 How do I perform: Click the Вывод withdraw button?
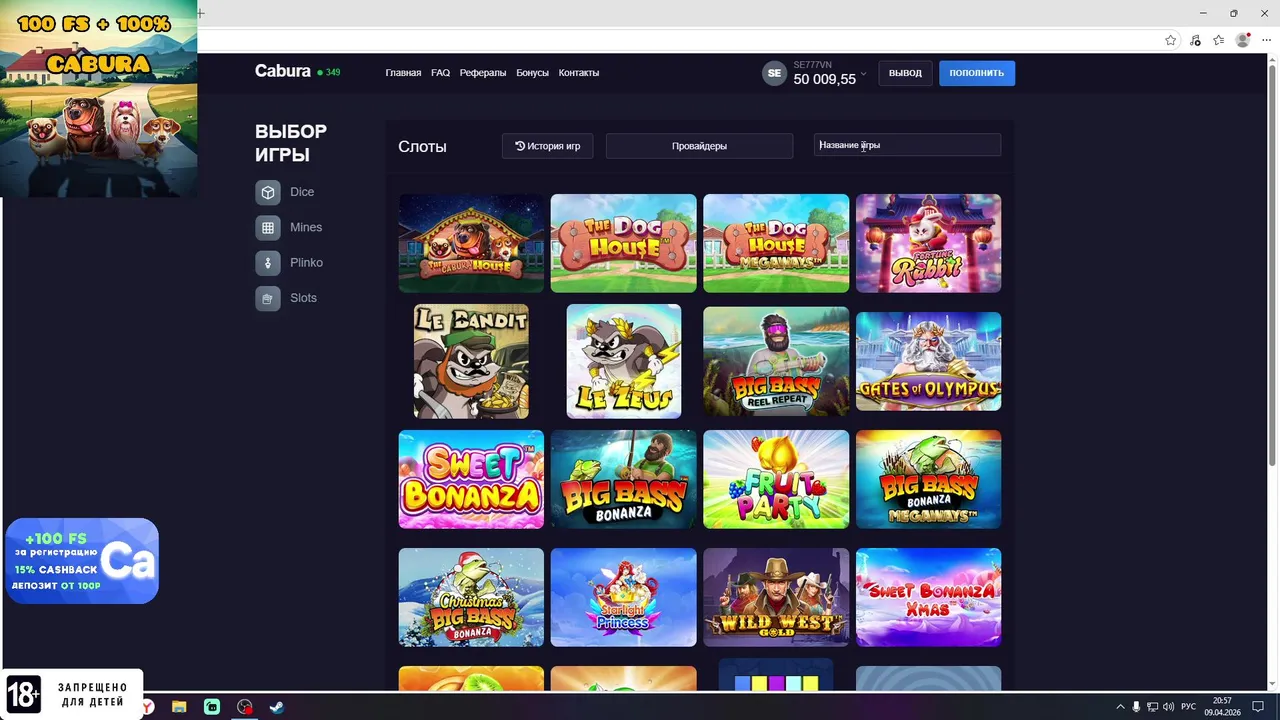pos(905,73)
